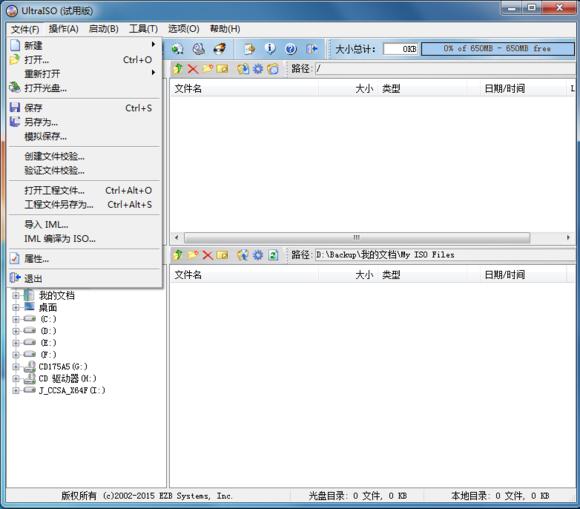Open the 启动(B) menu
The image size is (580, 509).
pos(104,29)
